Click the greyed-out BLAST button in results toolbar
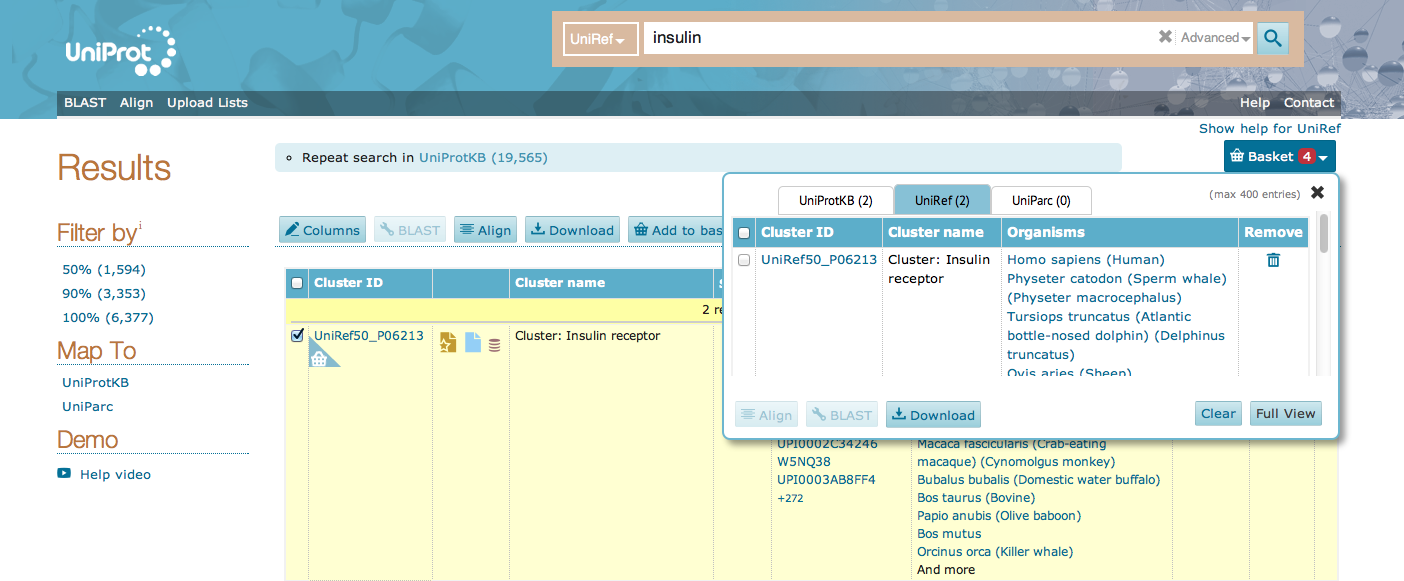This screenshot has width=1404, height=581. tap(410, 230)
